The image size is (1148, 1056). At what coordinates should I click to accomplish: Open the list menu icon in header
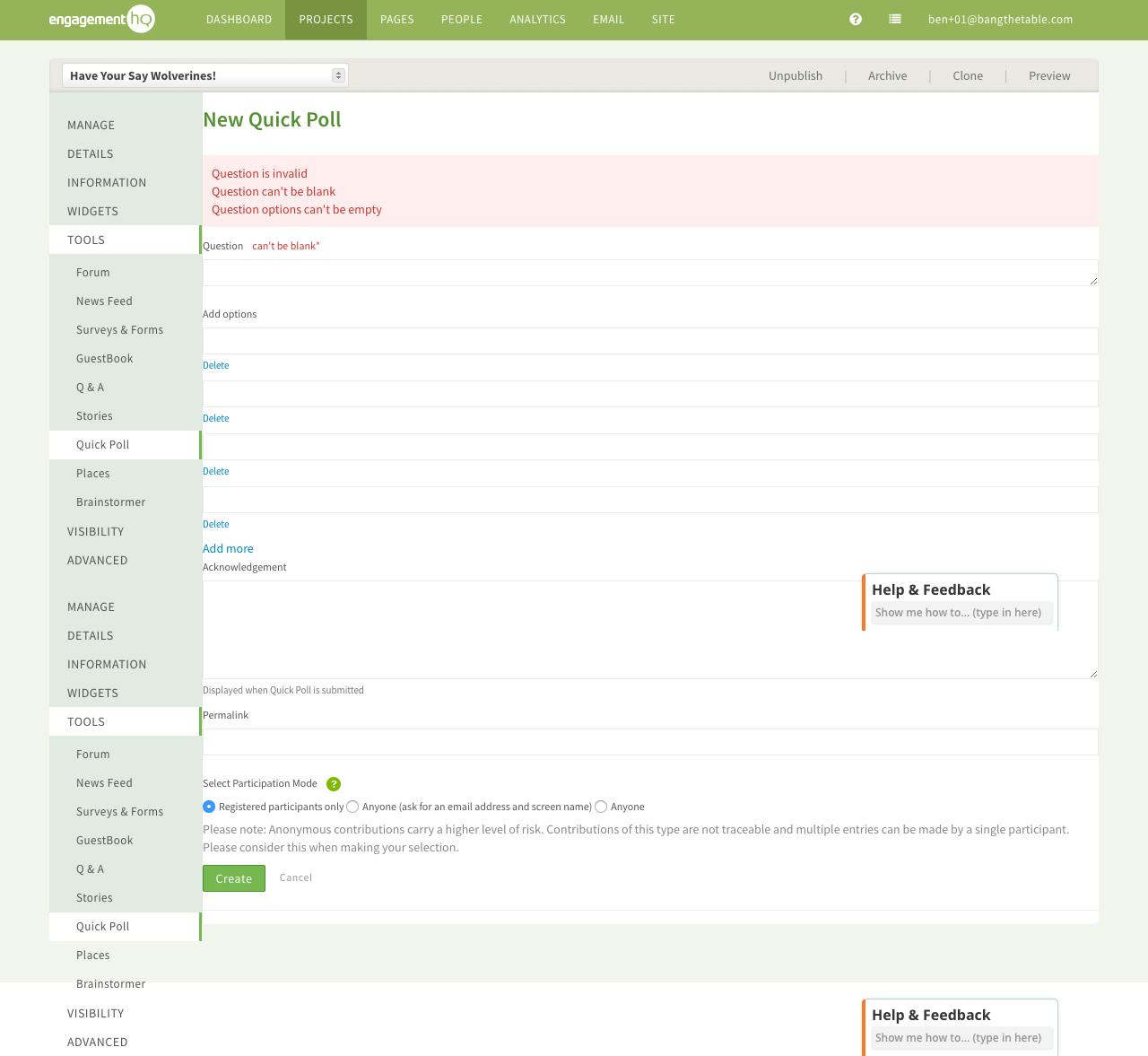(894, 19)
